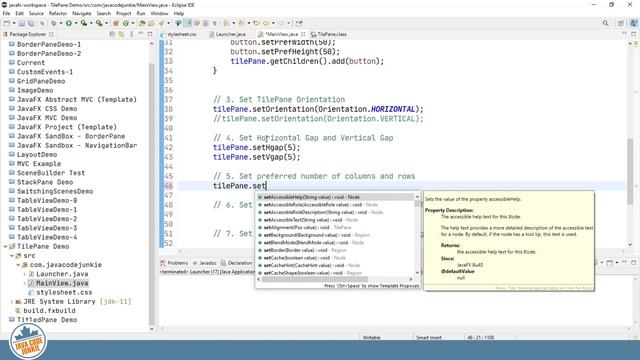
Task: Select the Java perspective icon
Action: coord(633,23)
